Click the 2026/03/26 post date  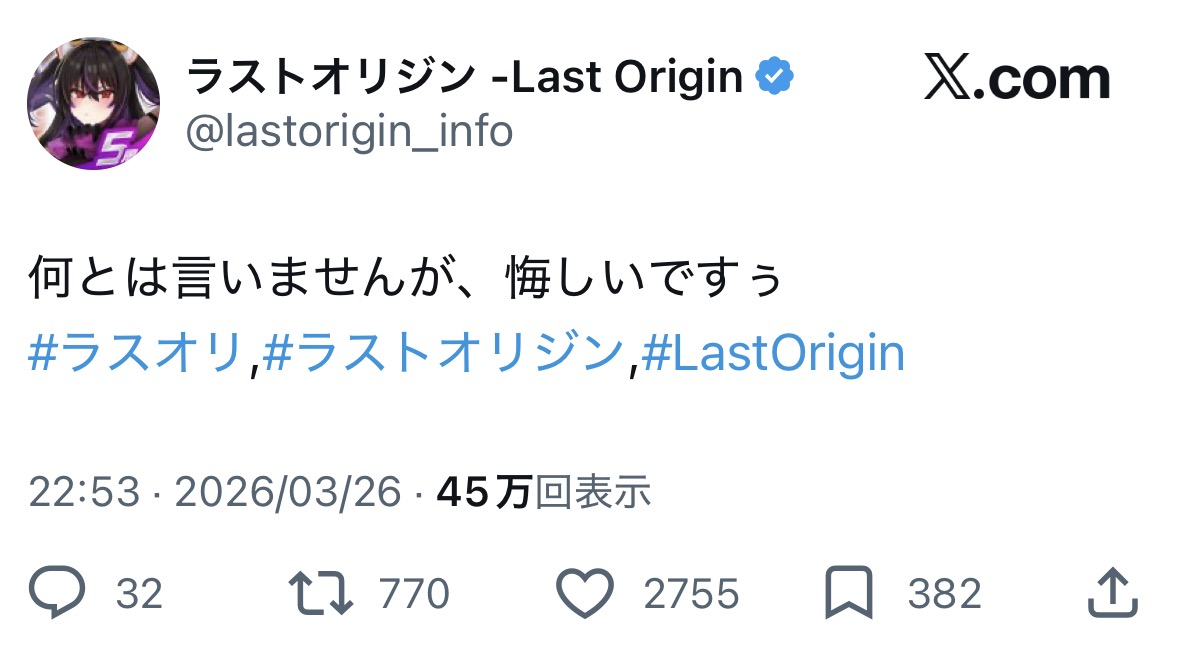point(288,492)
